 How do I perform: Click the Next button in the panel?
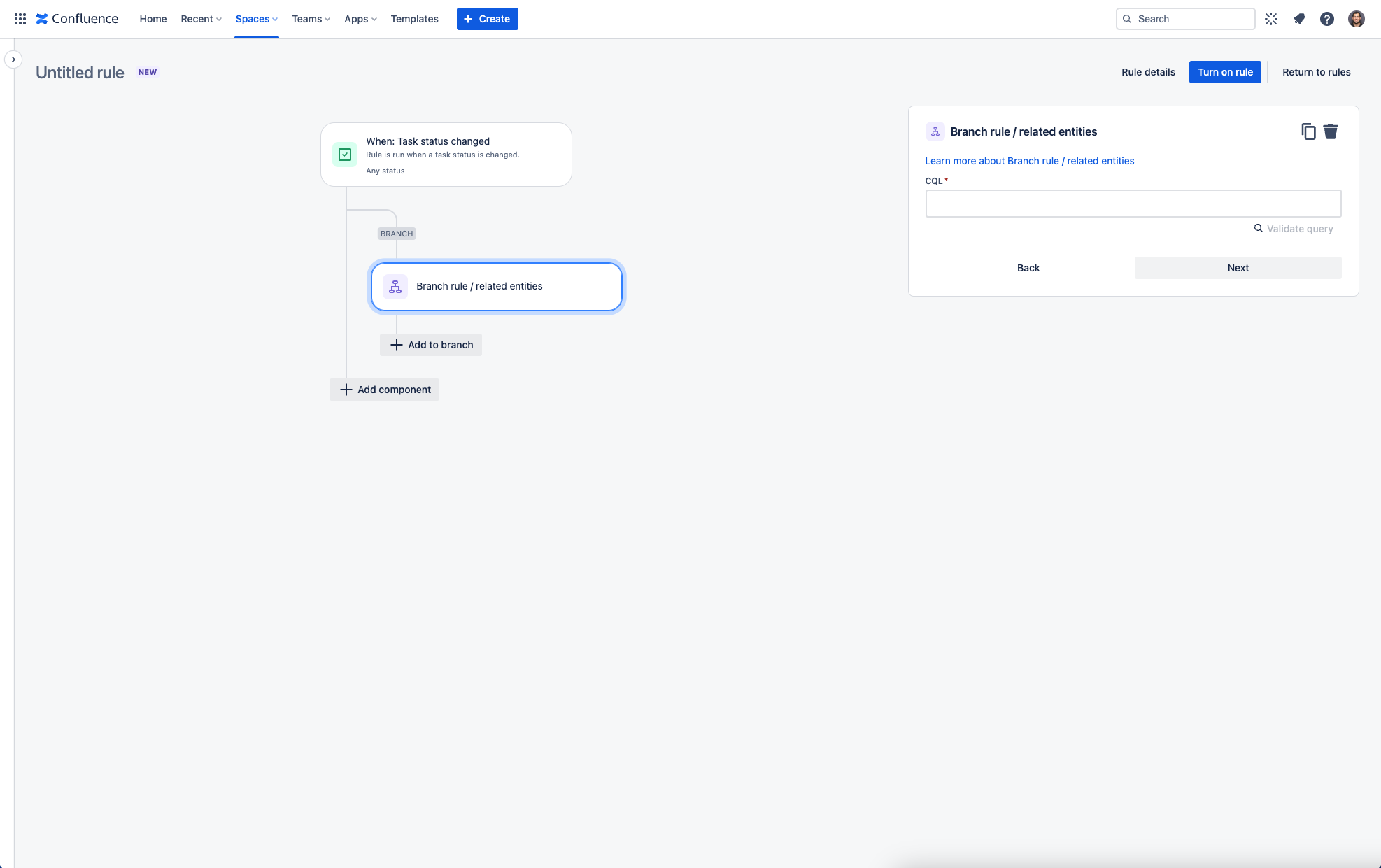1238,268
